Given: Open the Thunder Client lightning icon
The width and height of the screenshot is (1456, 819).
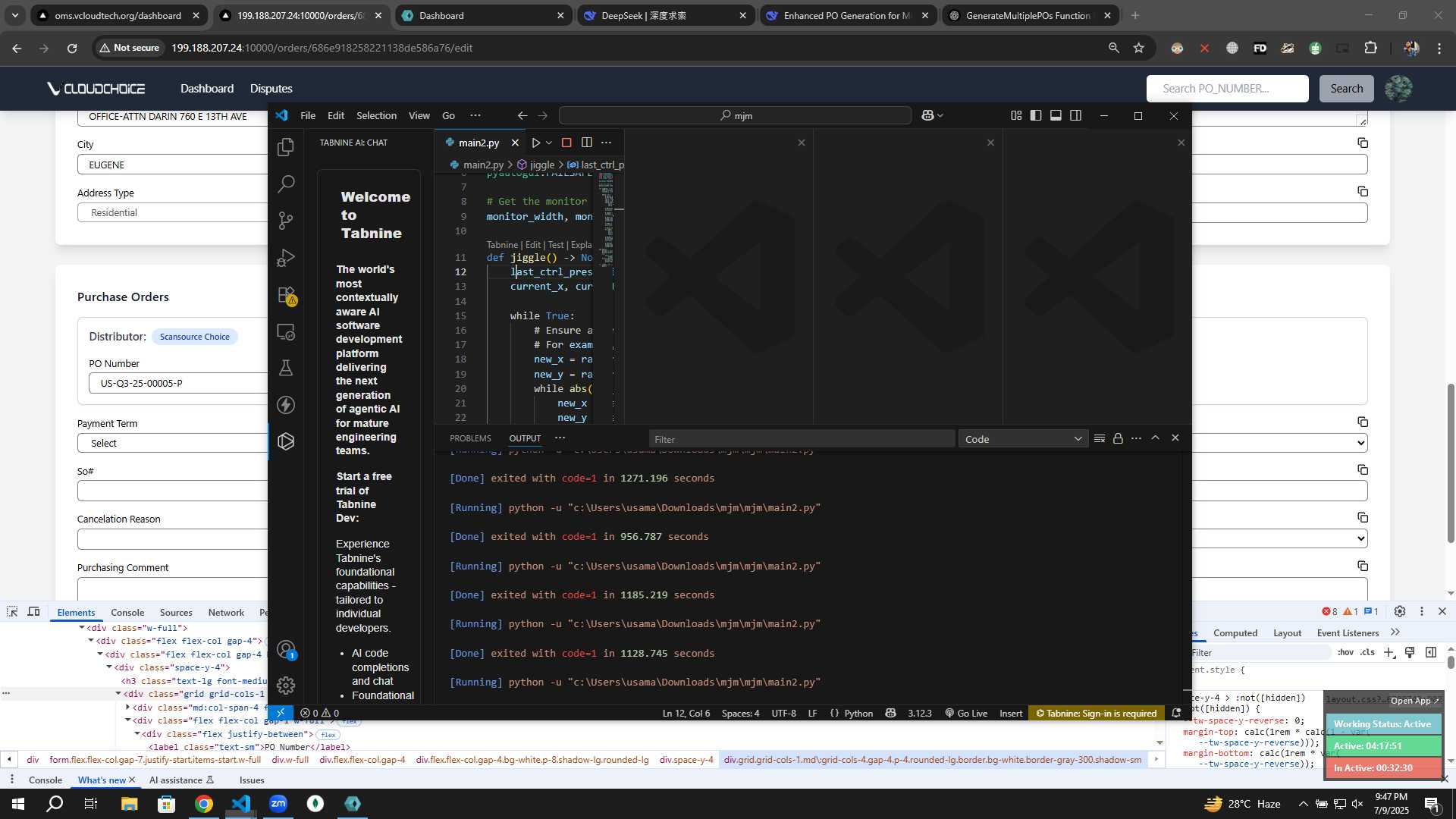Looking at the screenshot, I should (x=286, y=405).
